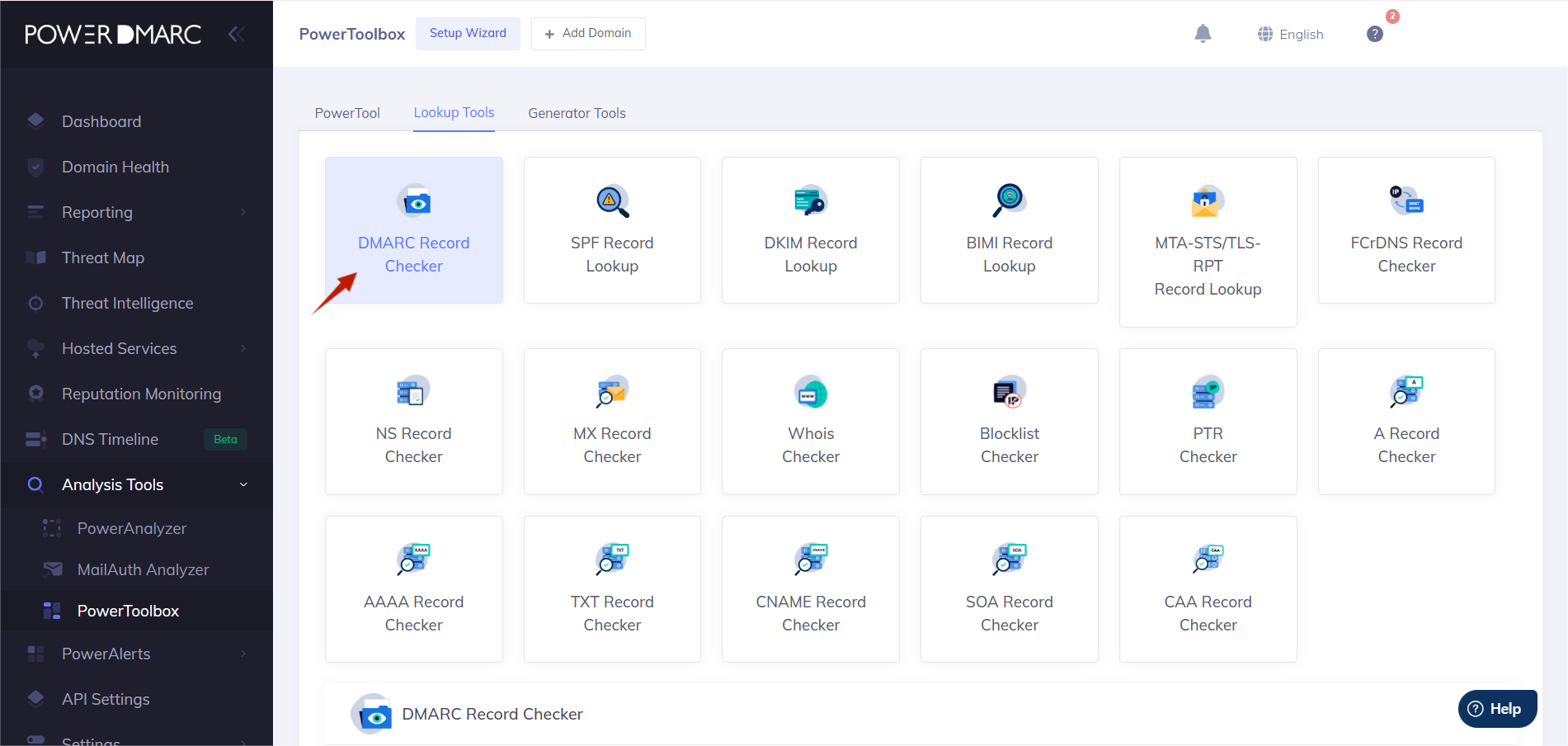Expand the Hosted Services menu
This screenshot has height=746, width=1568.
pyautogui.click(x=119, y=348)
